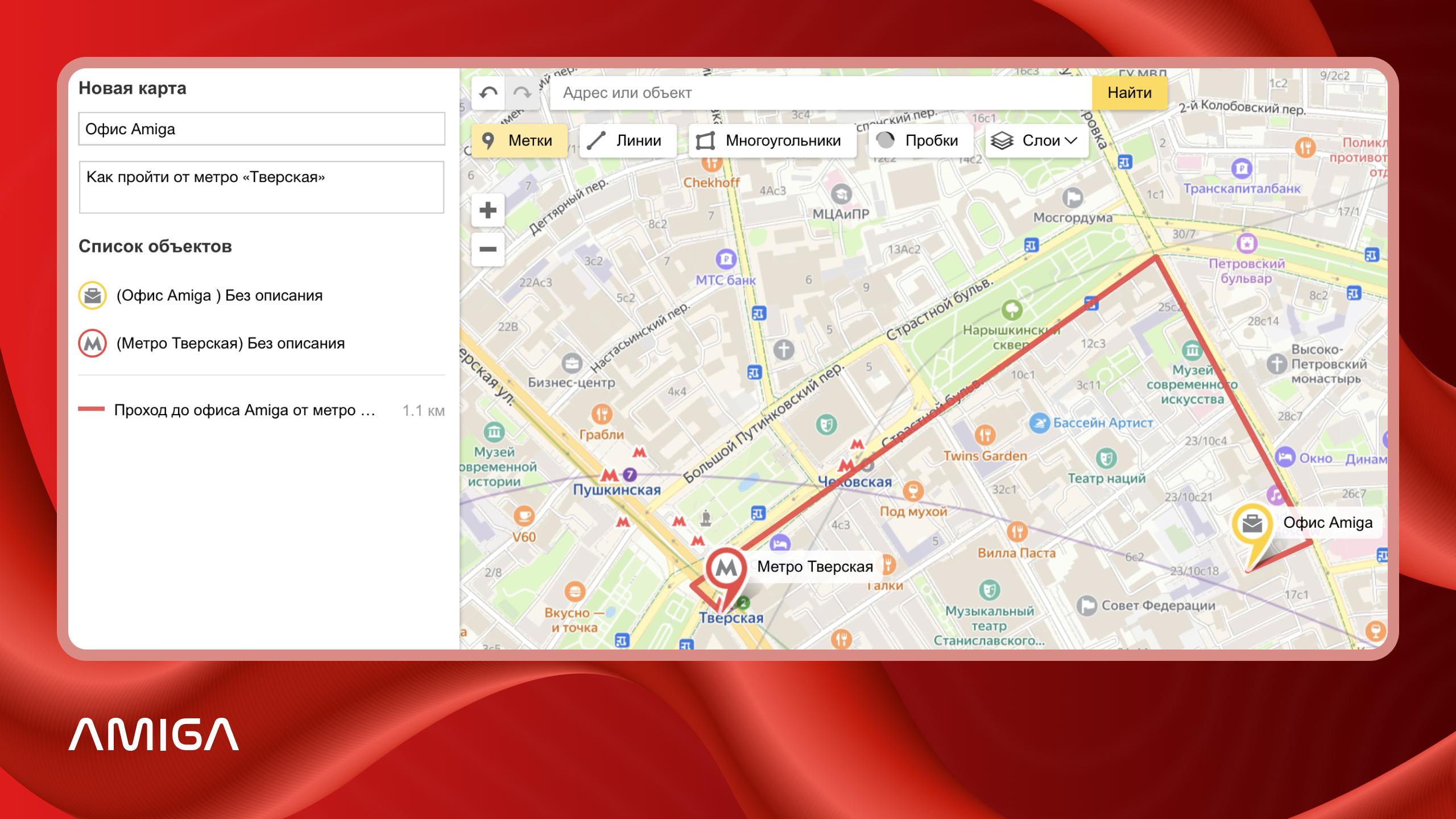Click the Офис Amiga map pin

click(x=1252, y=524)
